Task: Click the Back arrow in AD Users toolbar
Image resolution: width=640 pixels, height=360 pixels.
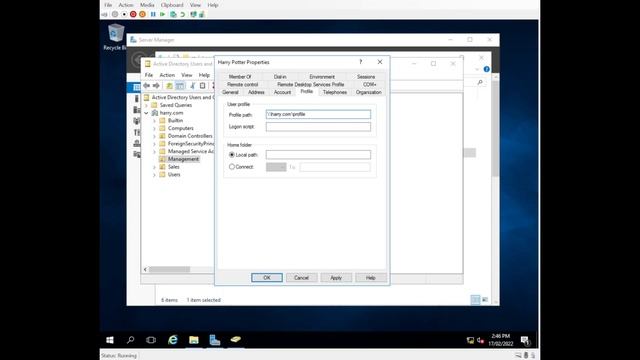Action: click(x=147, y=86)
